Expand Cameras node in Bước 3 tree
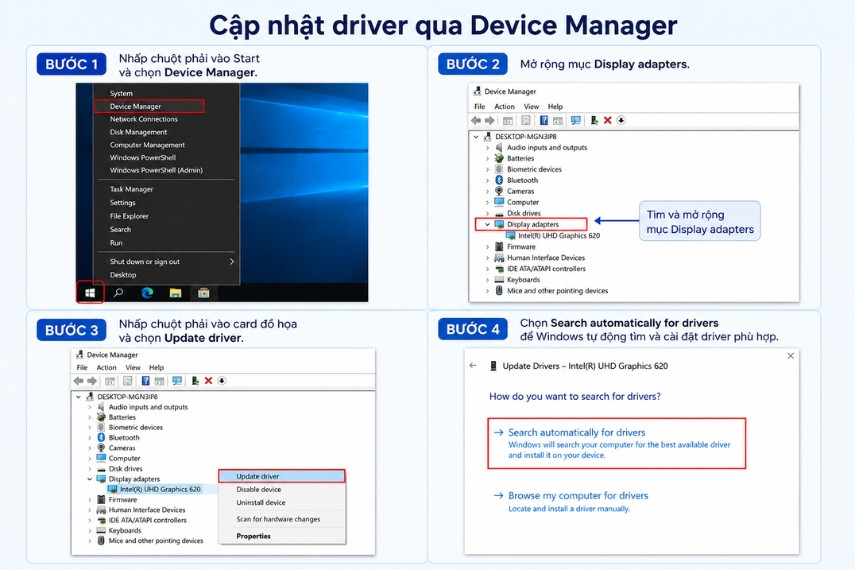The image size is (855, 570). click(90, 448)
